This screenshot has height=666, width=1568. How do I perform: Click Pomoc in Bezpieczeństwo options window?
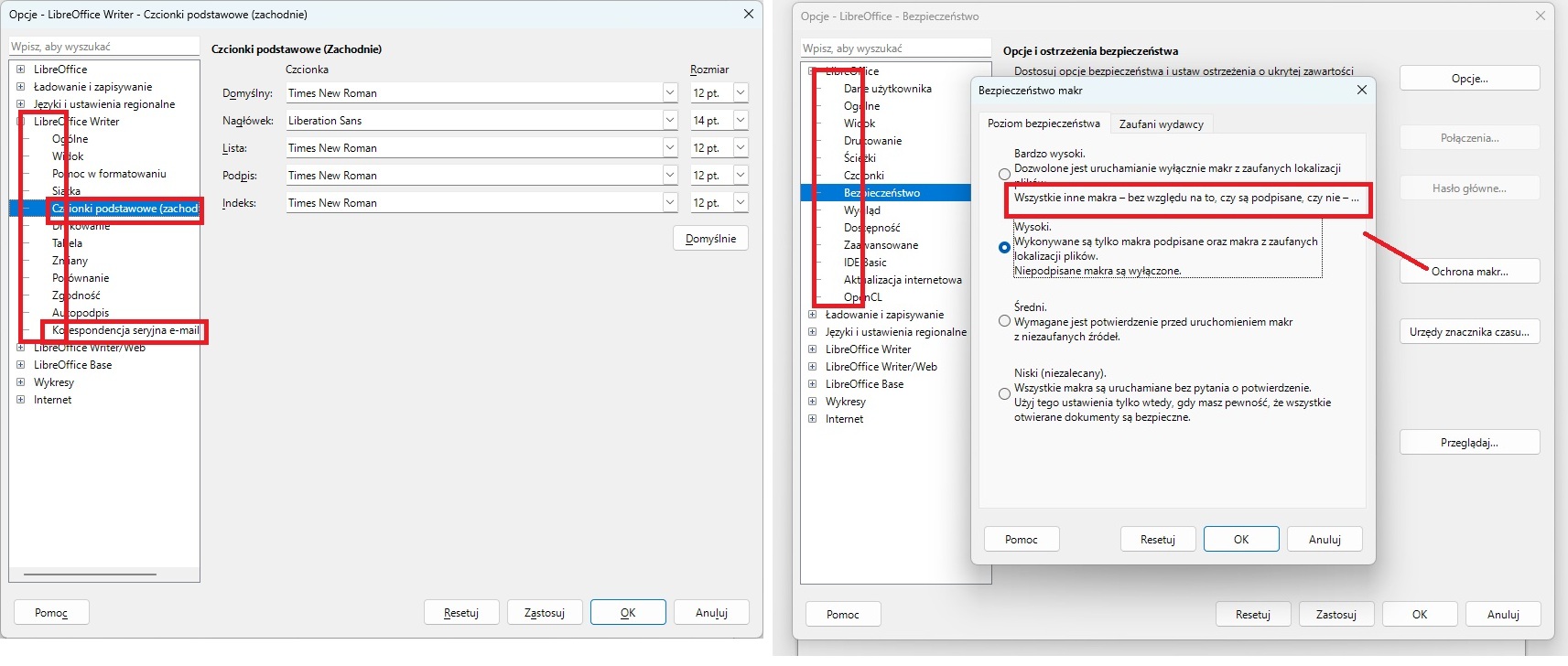pyautogui.click(x=843, y=615)
